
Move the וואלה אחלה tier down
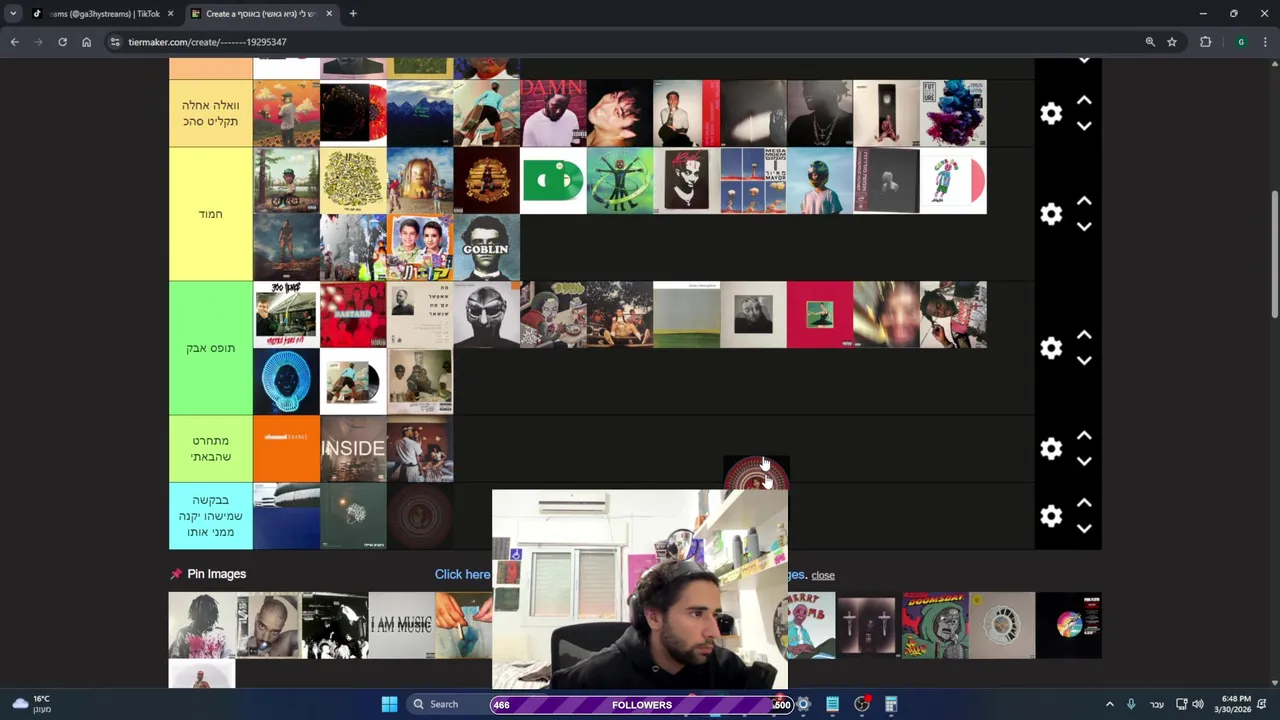click(x=1084, y=127)
